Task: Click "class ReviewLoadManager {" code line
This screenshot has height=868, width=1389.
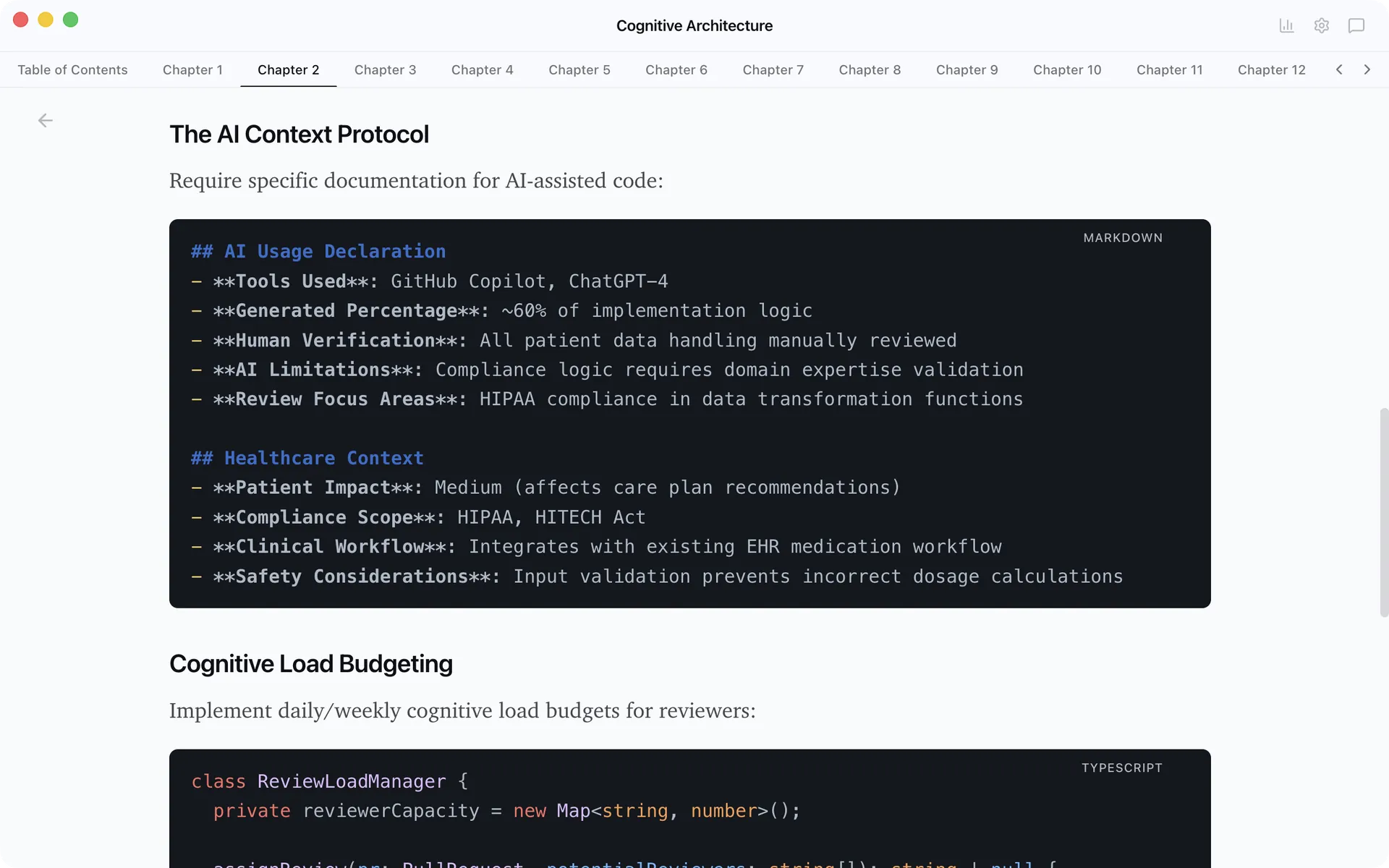Action: pyautogui.click(x=330, y=782)
